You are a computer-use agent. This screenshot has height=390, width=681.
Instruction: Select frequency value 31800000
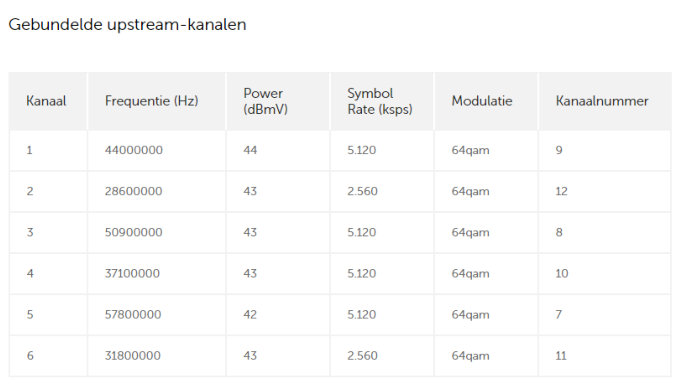pyautogui.click(x=132, y=356)
